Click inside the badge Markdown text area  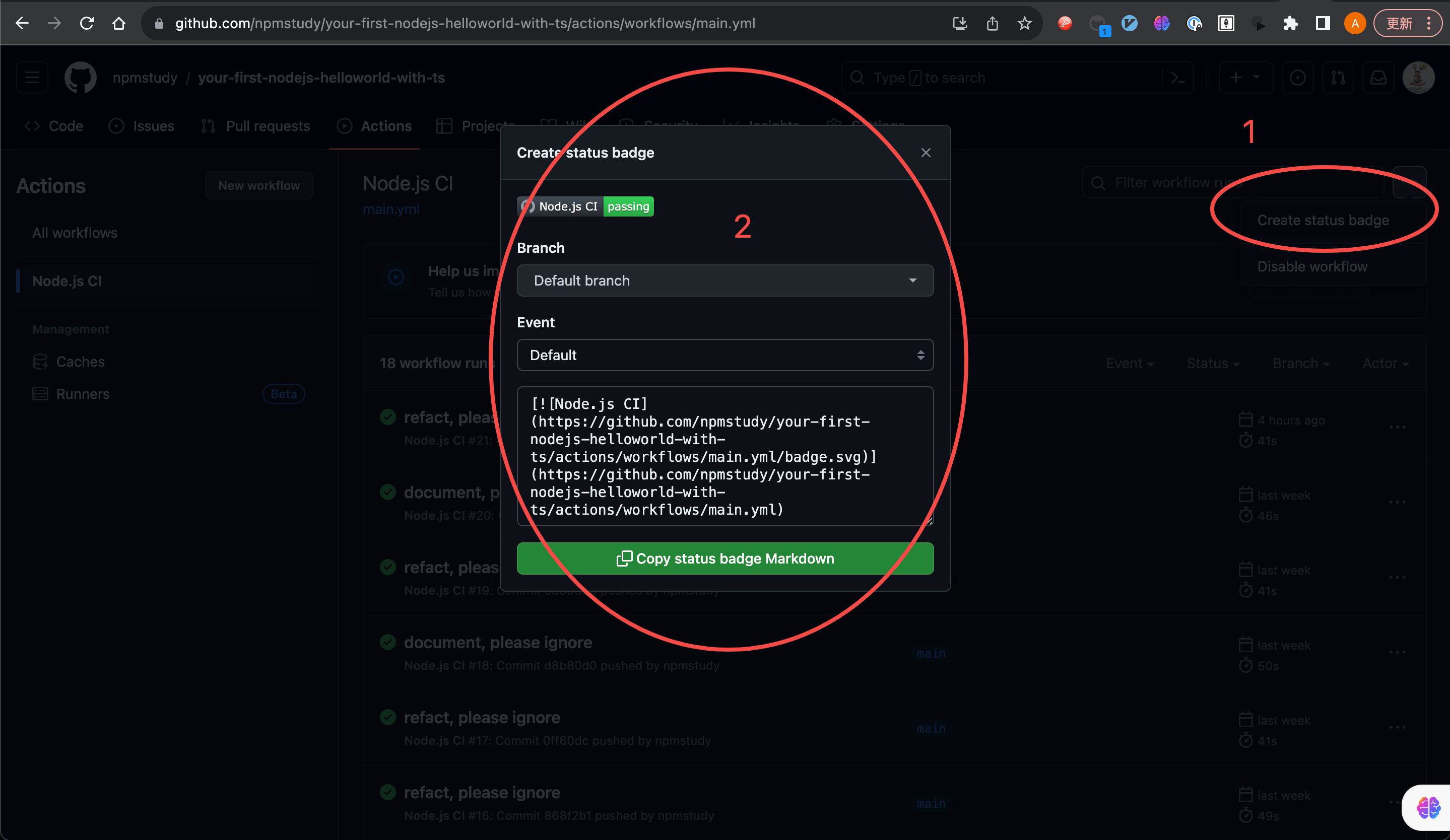click(x=725, y=456)
